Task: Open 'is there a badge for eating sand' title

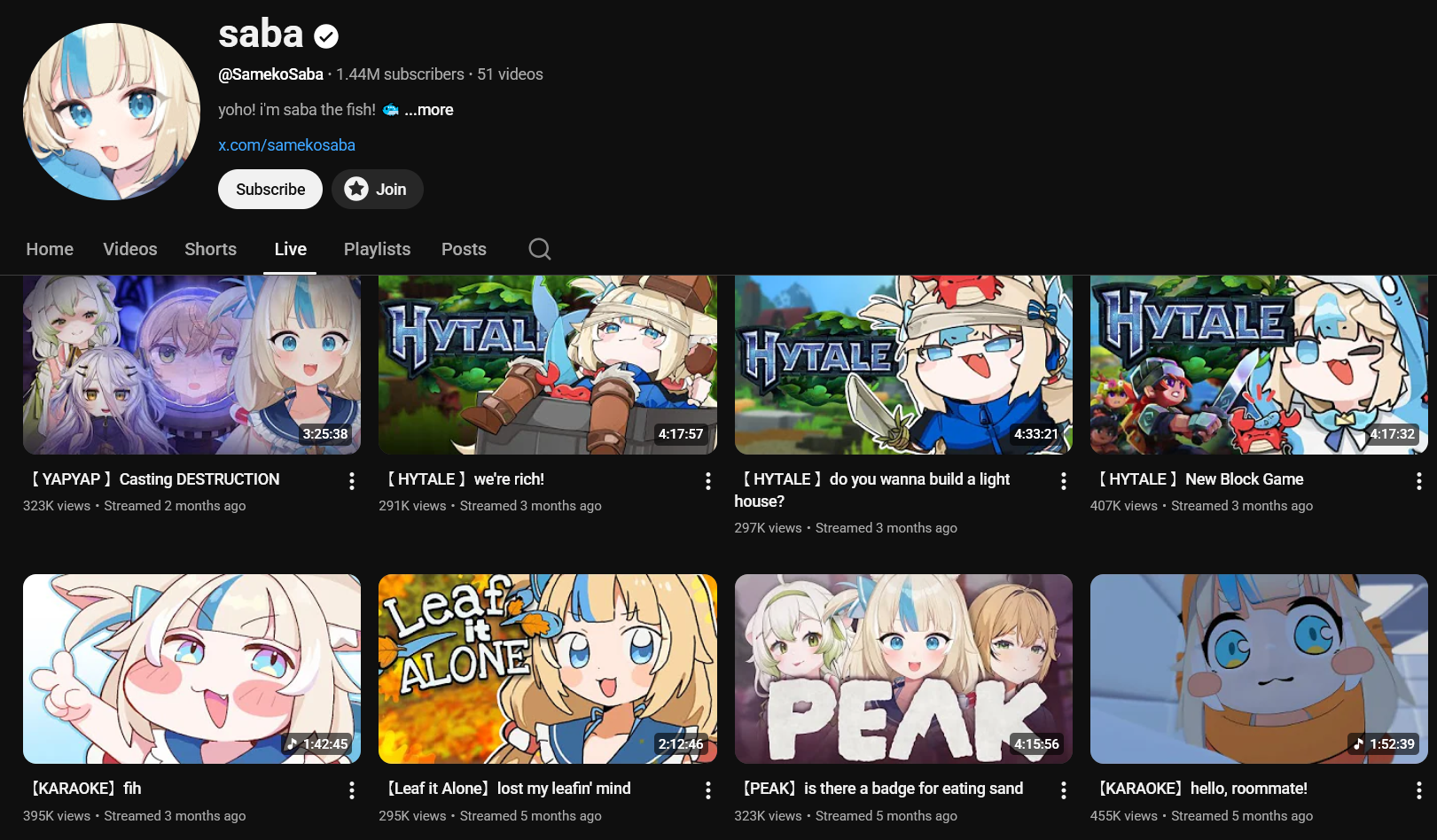Action: tap(883, 789)
